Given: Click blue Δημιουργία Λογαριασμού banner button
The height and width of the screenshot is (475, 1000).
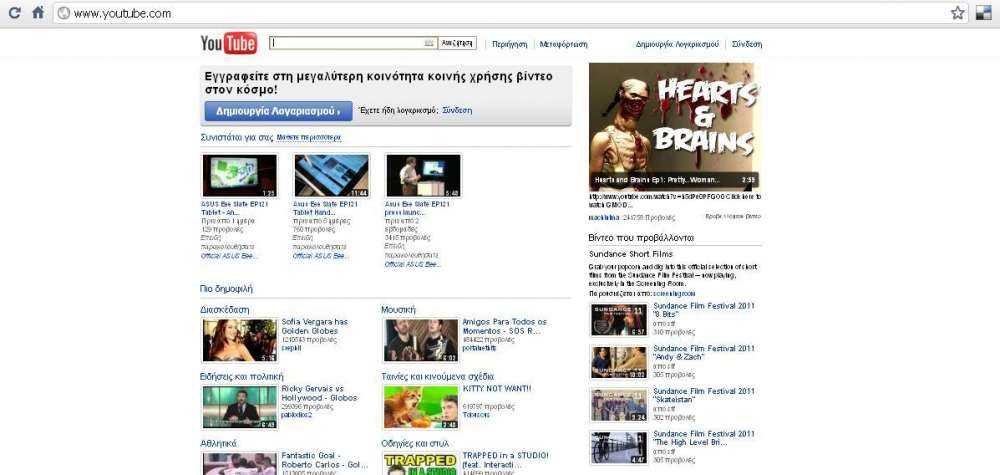Looking at the screenshot, I should [278, 111].
